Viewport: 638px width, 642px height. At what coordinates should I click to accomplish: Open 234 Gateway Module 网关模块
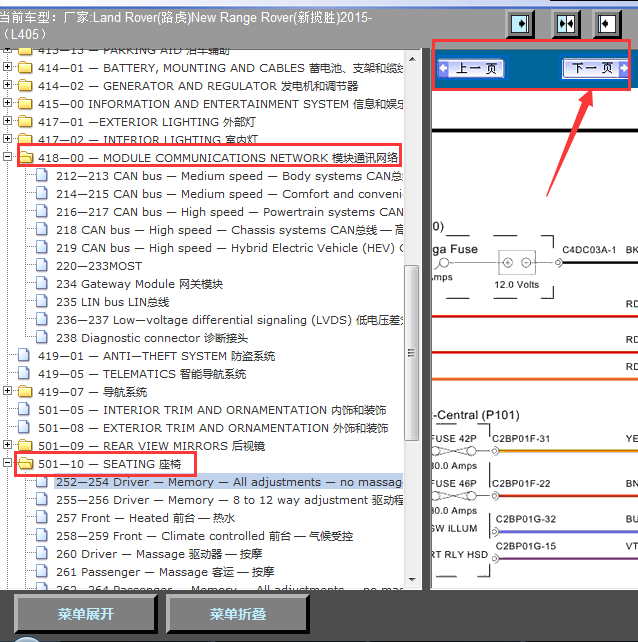[140, 284]
